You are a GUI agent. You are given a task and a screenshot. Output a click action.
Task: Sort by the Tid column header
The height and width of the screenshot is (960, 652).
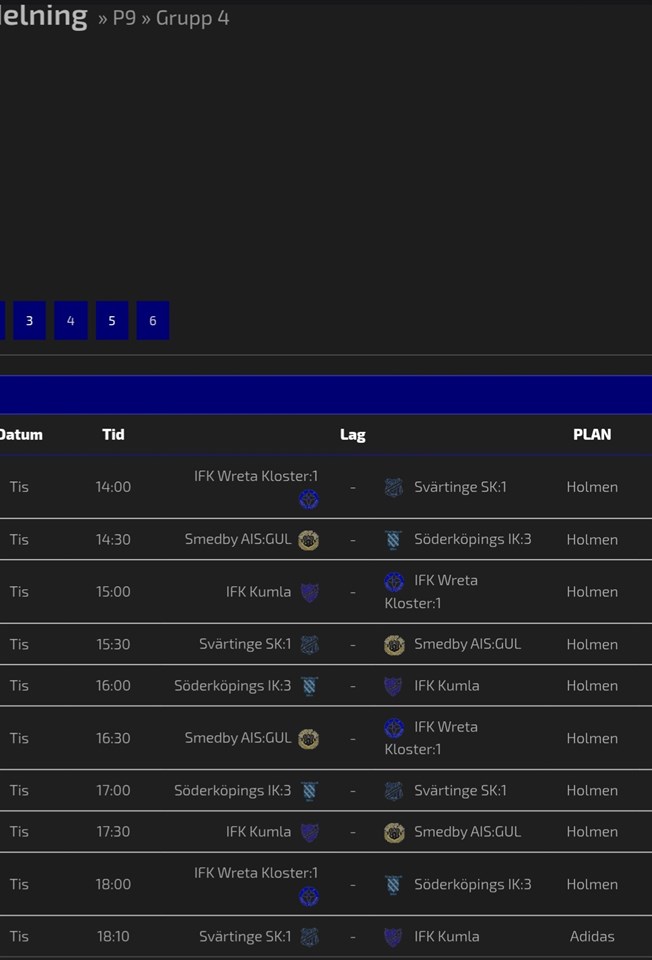[x=113, y=434]
